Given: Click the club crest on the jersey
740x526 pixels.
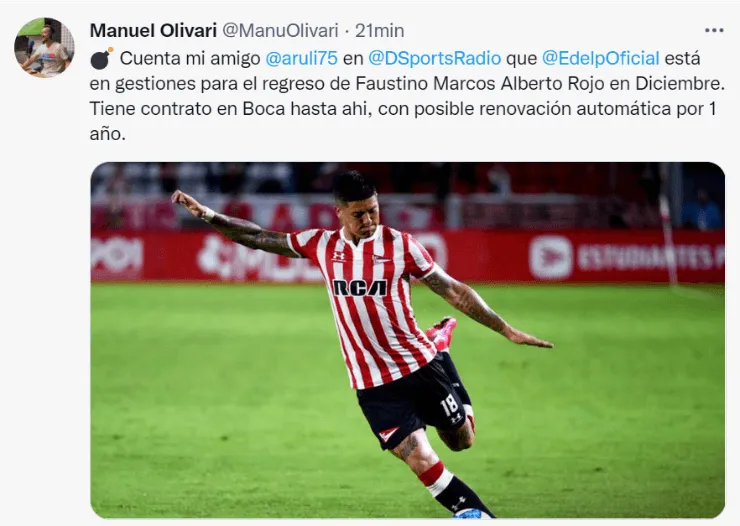Looking at the screenshot, I should click(382, 259).
